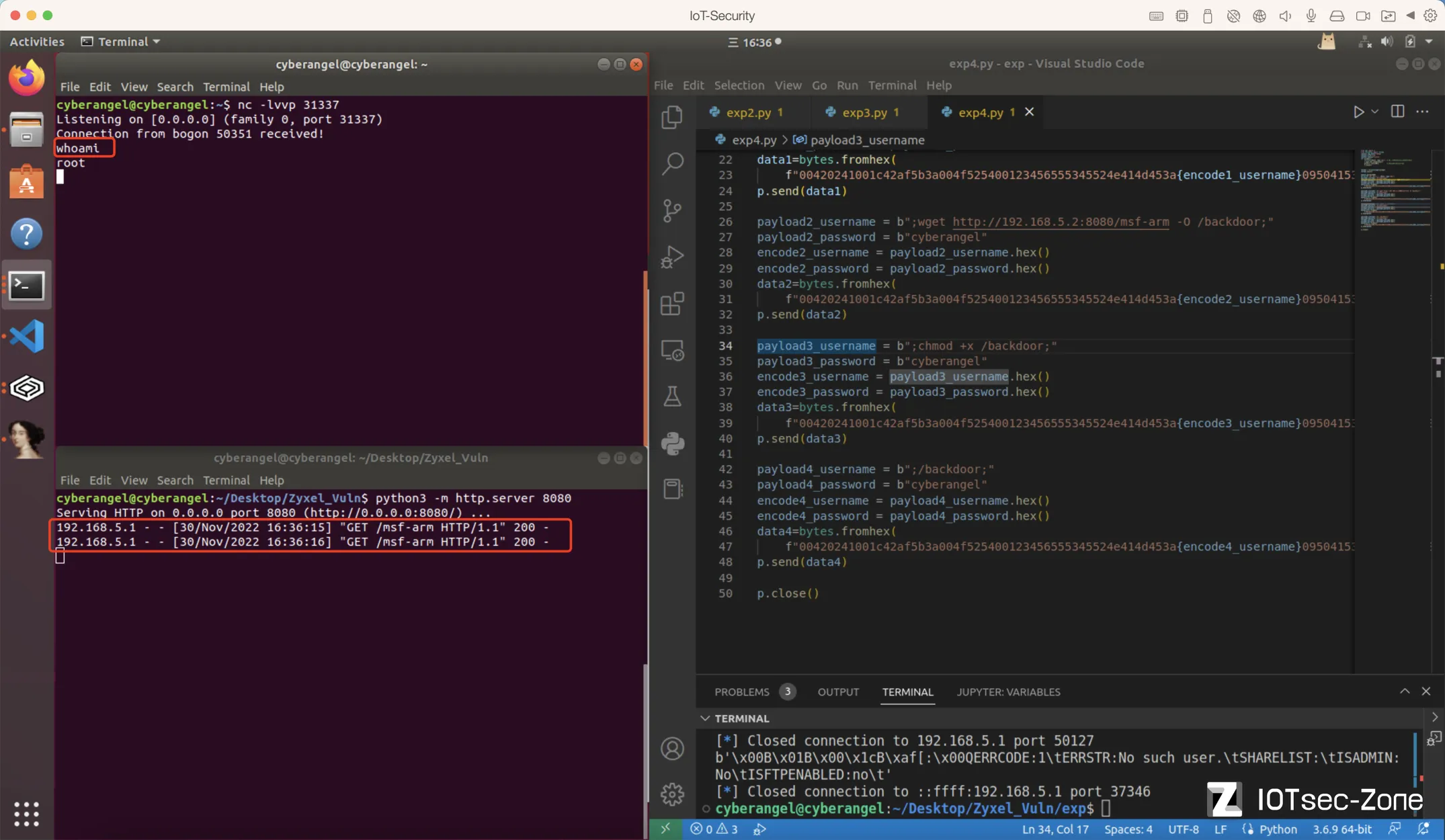Toggle the VM microphone icon in the toolbar
Screen dimensions: 1445x840
coord(1311,15)
